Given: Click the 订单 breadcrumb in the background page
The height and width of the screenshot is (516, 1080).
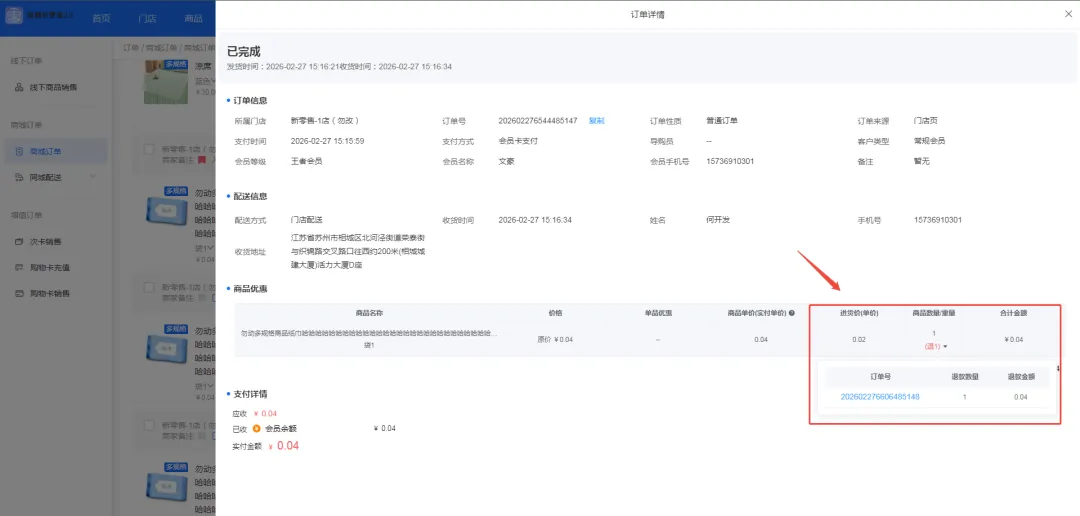Looking at the screenshot, I should click(x=131, y=48).
